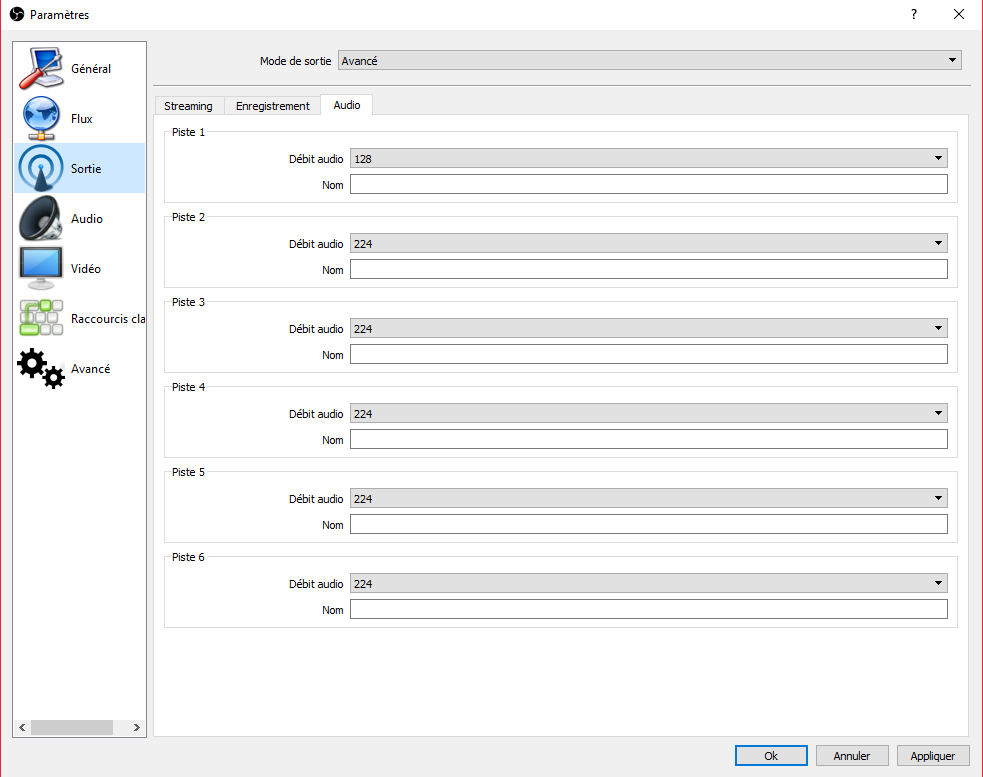Click the sidebar scrollbar left arrow
983x777 pixels.
(22, 727)
